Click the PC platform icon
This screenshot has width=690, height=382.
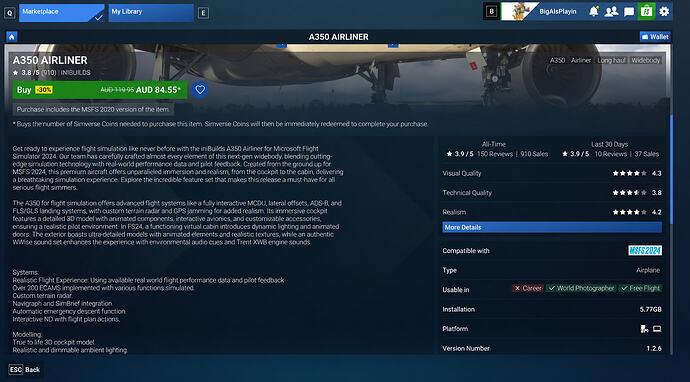(657, 329)
